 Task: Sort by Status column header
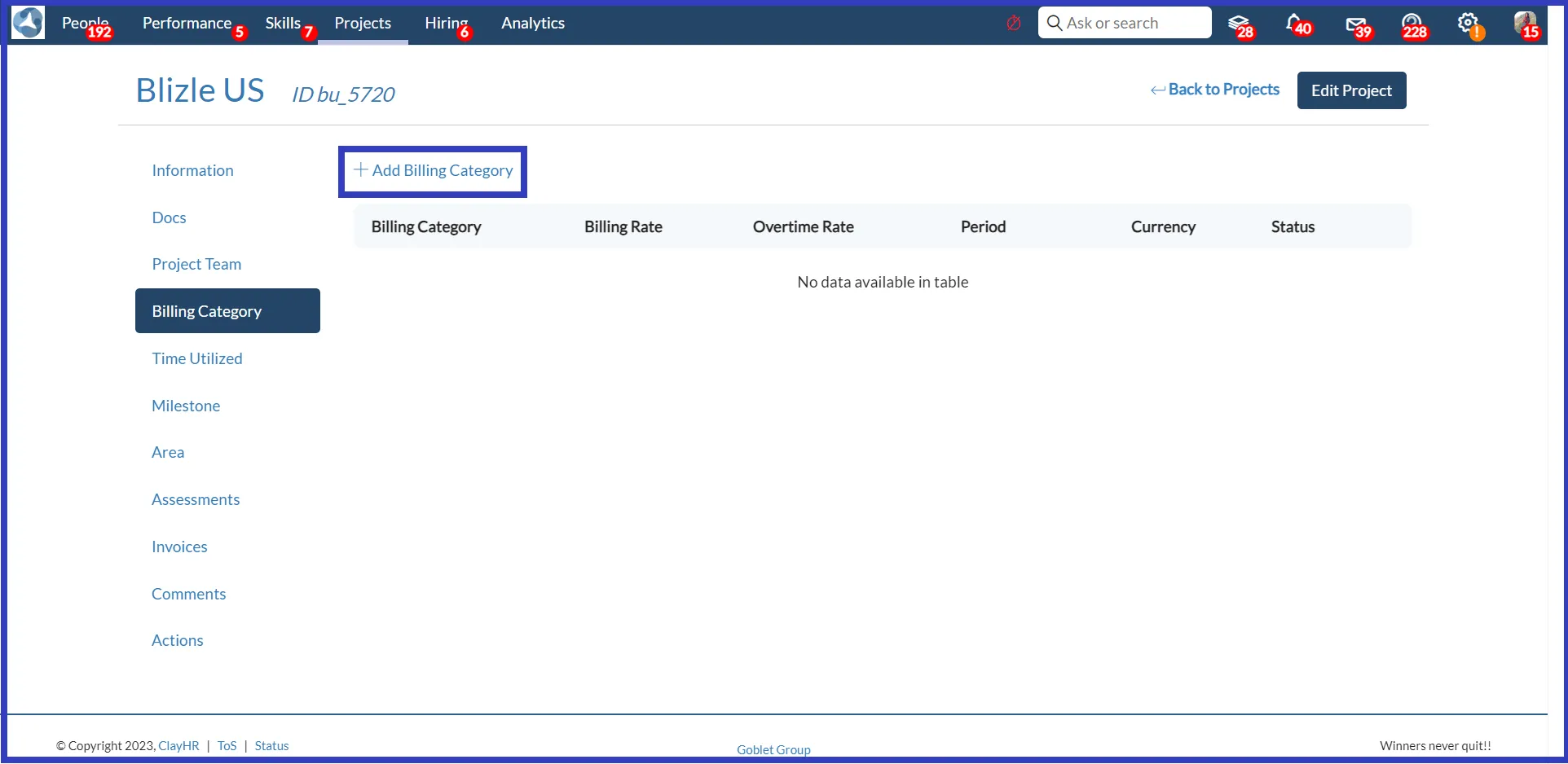[1293, 226]
